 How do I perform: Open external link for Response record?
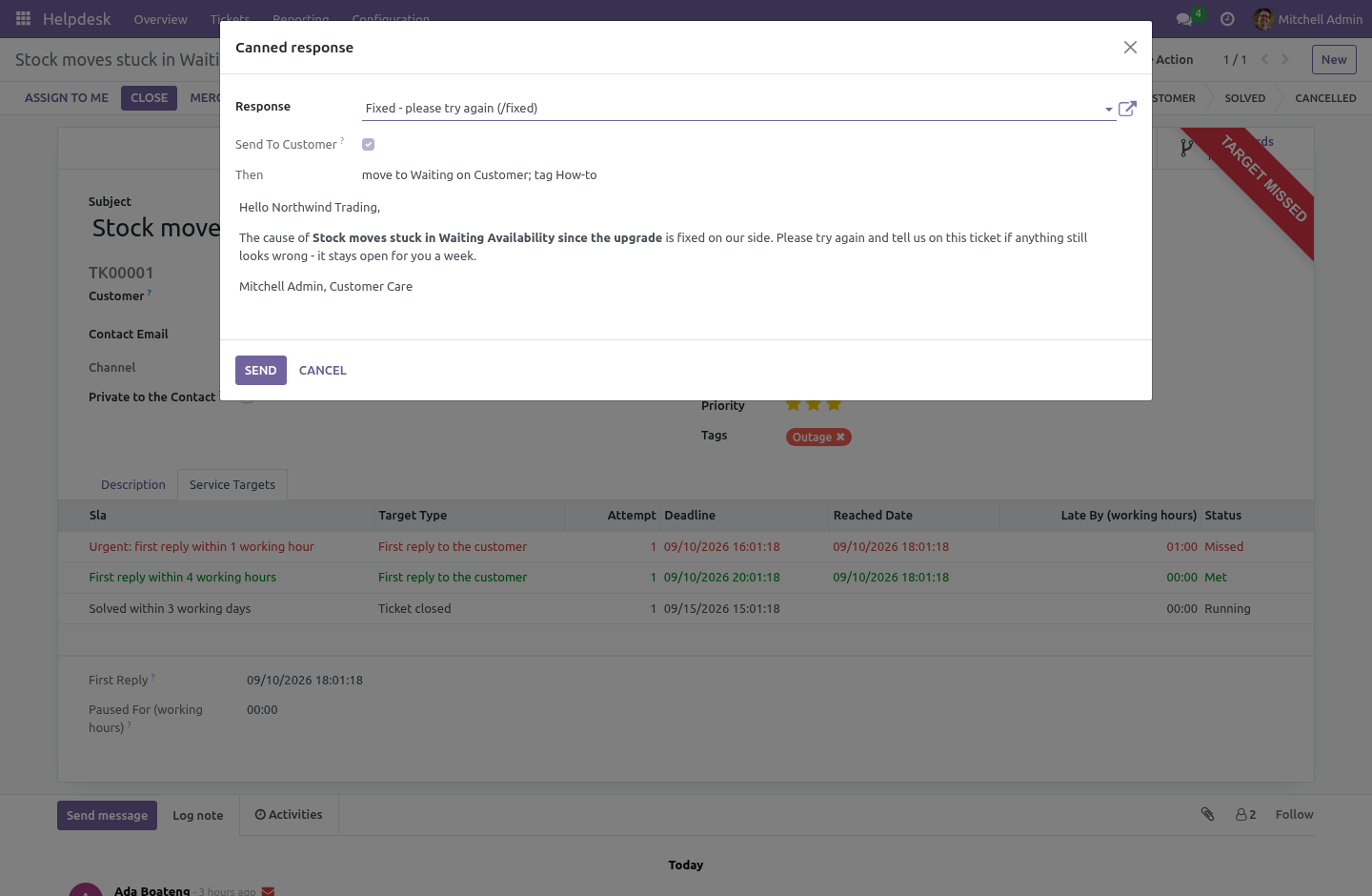click(x=1127, y=109)
